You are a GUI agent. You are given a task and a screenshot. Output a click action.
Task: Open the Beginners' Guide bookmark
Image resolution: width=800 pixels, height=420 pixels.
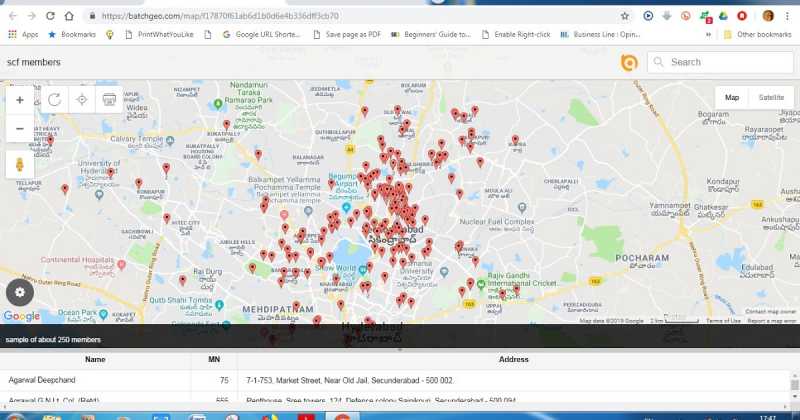pos(431,35)
